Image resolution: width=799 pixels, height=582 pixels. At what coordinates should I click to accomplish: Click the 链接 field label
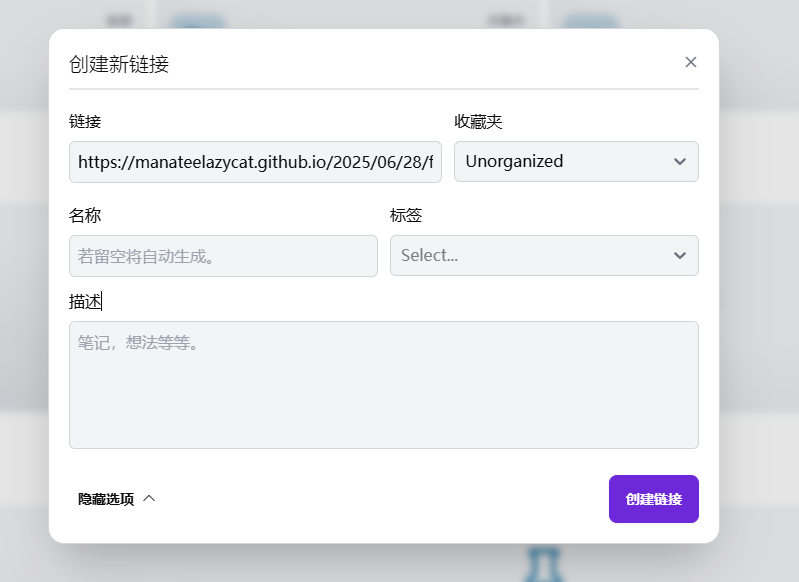pyautogui.click(x=85, y=121)
